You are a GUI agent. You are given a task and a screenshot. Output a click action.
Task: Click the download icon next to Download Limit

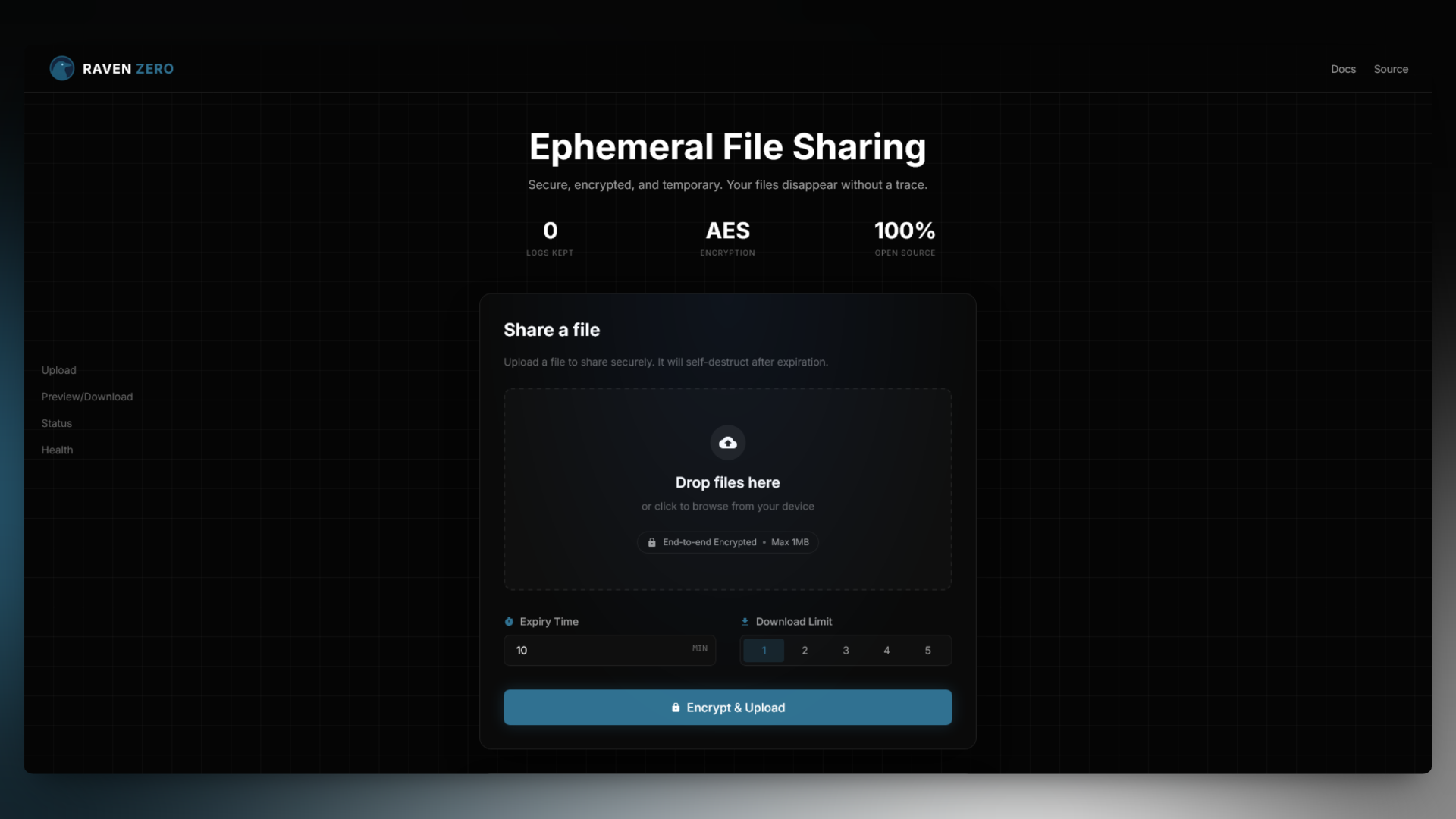tap(745, 621)
